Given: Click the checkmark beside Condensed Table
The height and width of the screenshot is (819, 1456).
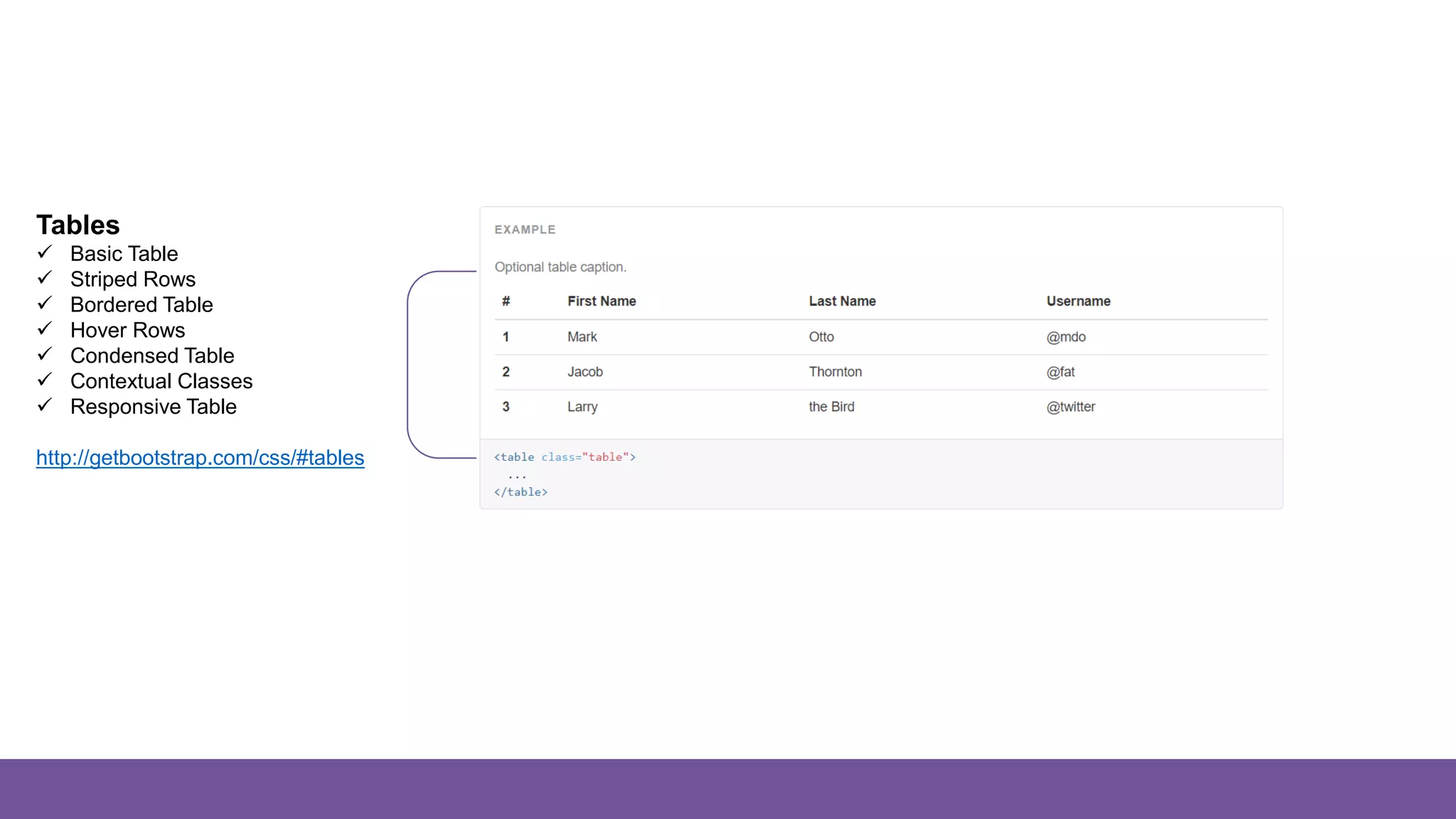Looking at the screenshot, I should point(45,355).
